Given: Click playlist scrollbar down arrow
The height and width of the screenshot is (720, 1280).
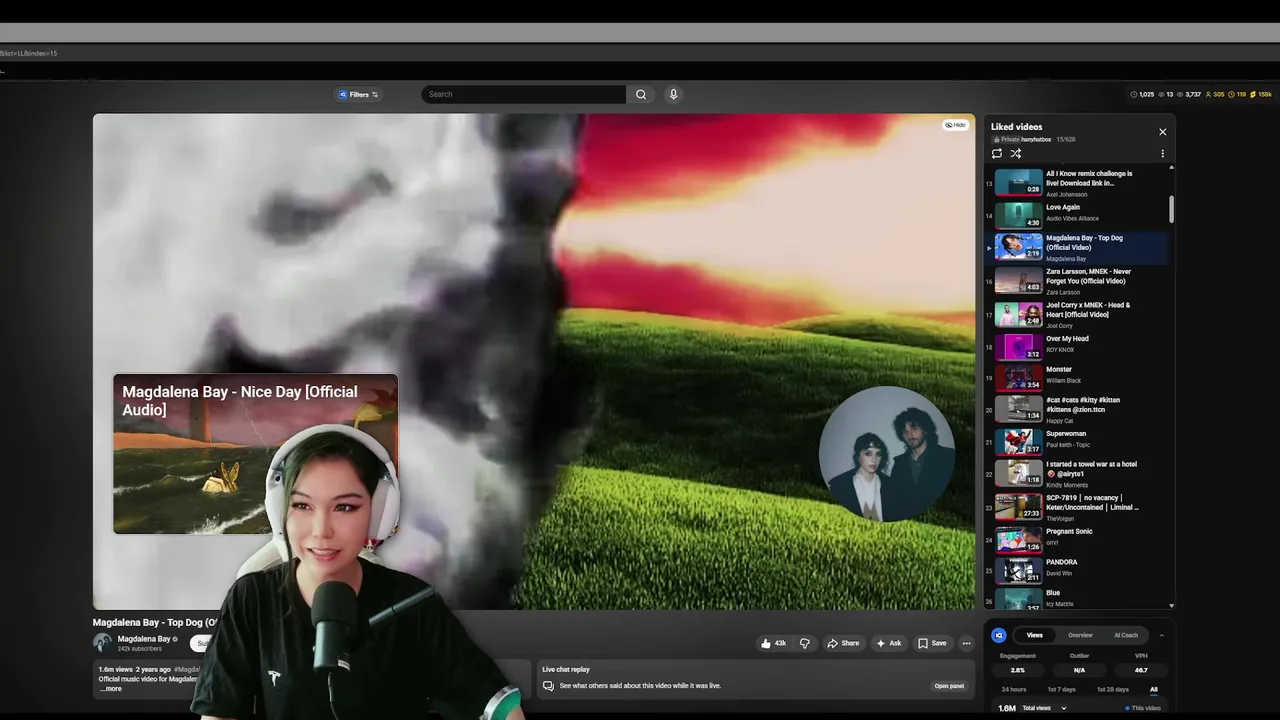Looking at the screenshot, I should (1171, 605).
